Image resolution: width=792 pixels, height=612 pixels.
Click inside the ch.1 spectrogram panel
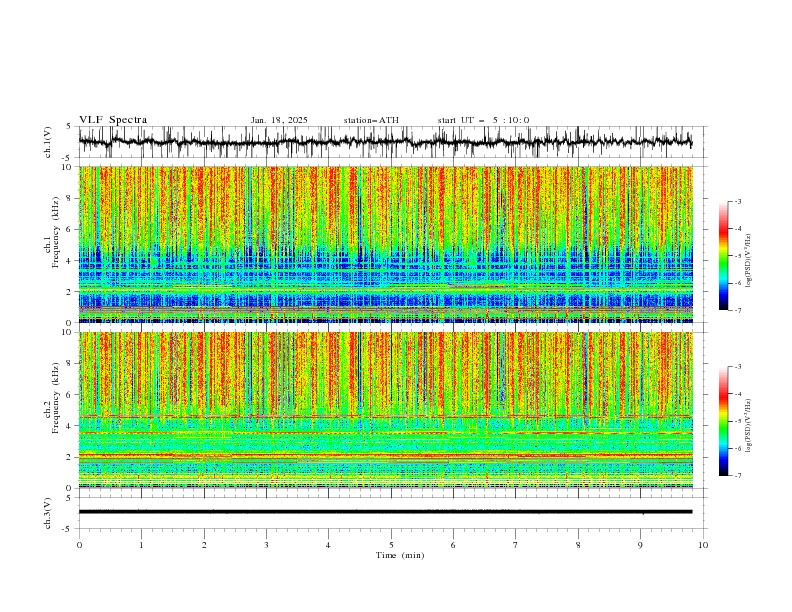pos(385,244)
